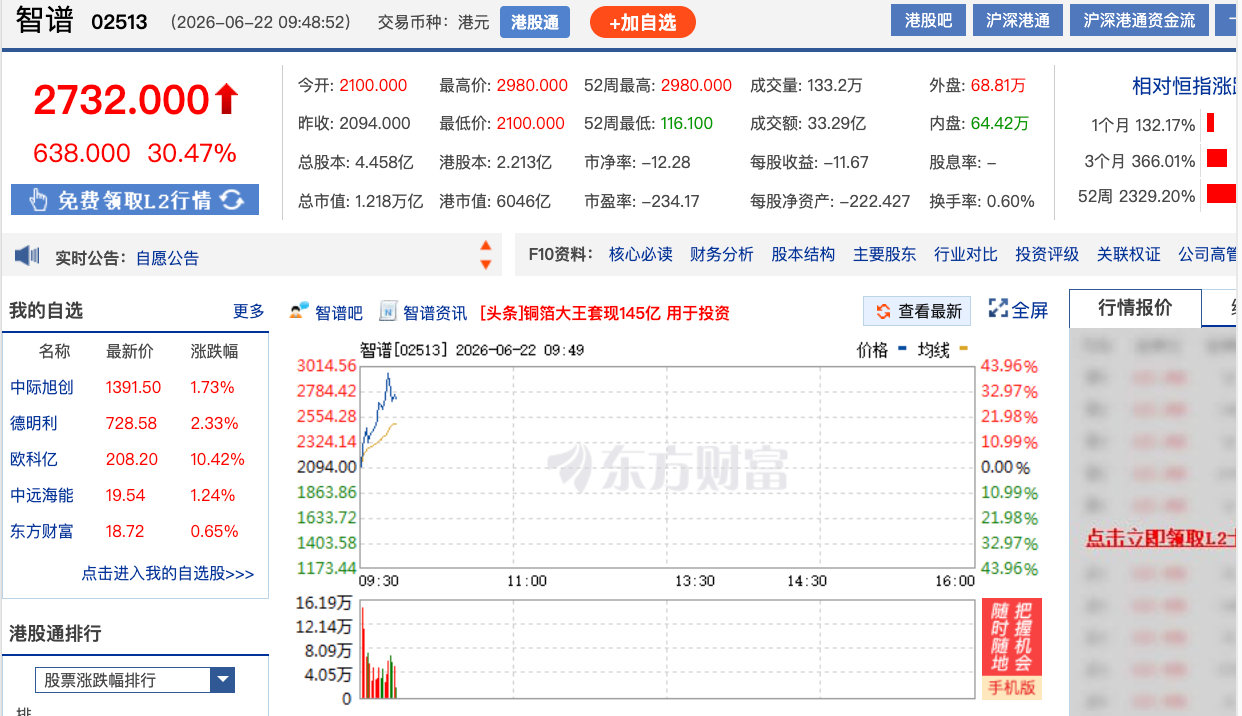Open 沪深港通 button

coord(1018,20)
